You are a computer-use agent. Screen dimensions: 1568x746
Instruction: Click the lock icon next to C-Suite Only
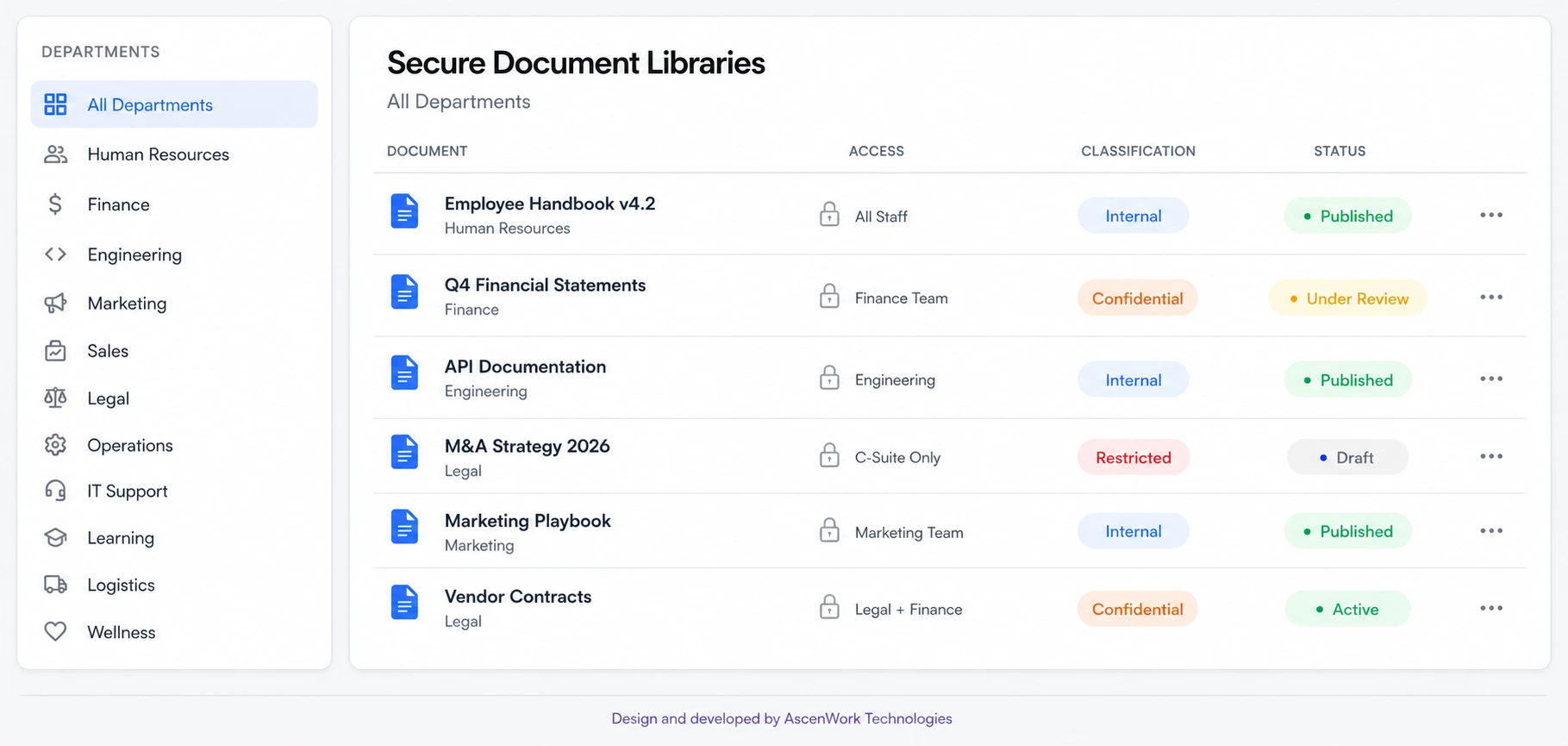point(829,455)
